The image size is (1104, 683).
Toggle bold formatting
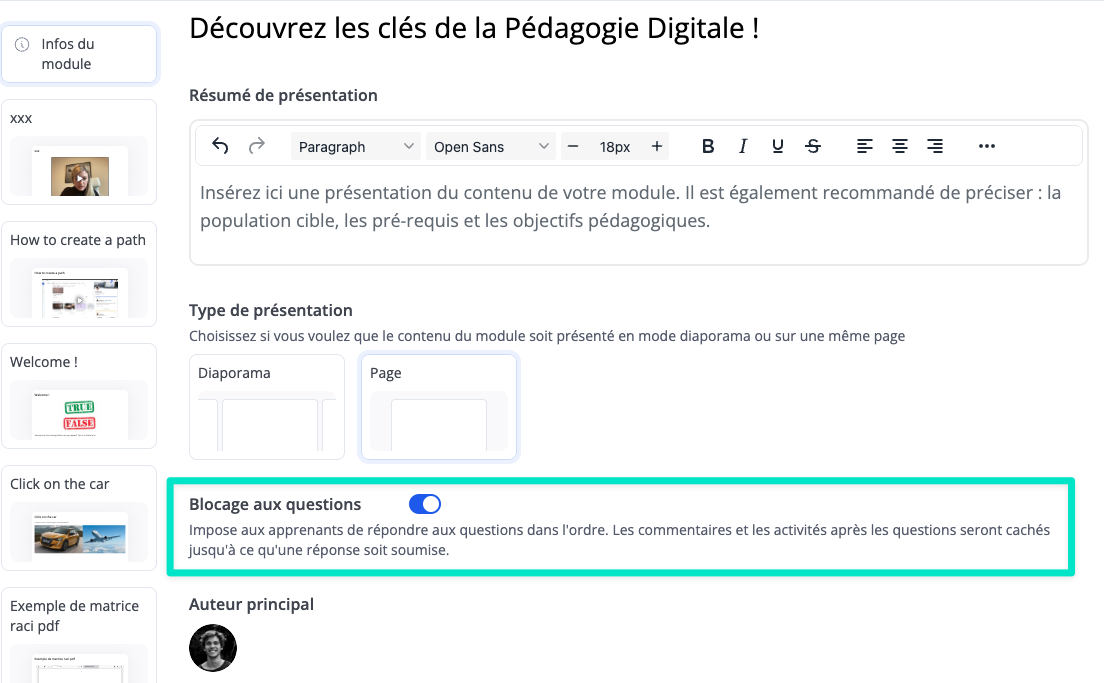point(708,146)
